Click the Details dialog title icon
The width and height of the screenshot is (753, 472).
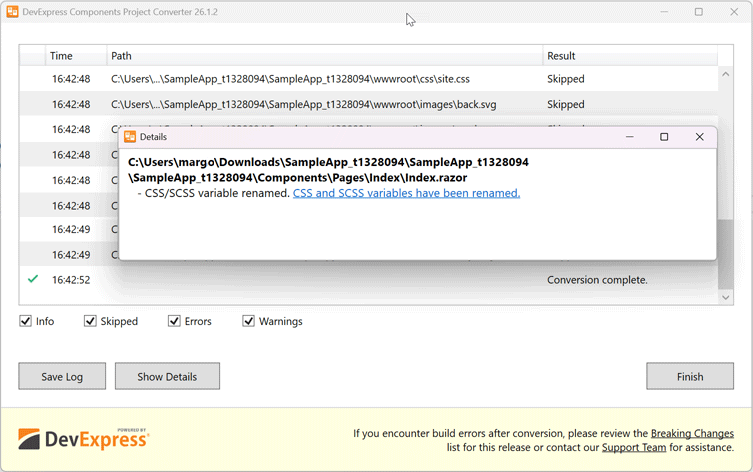pos(130,137)
